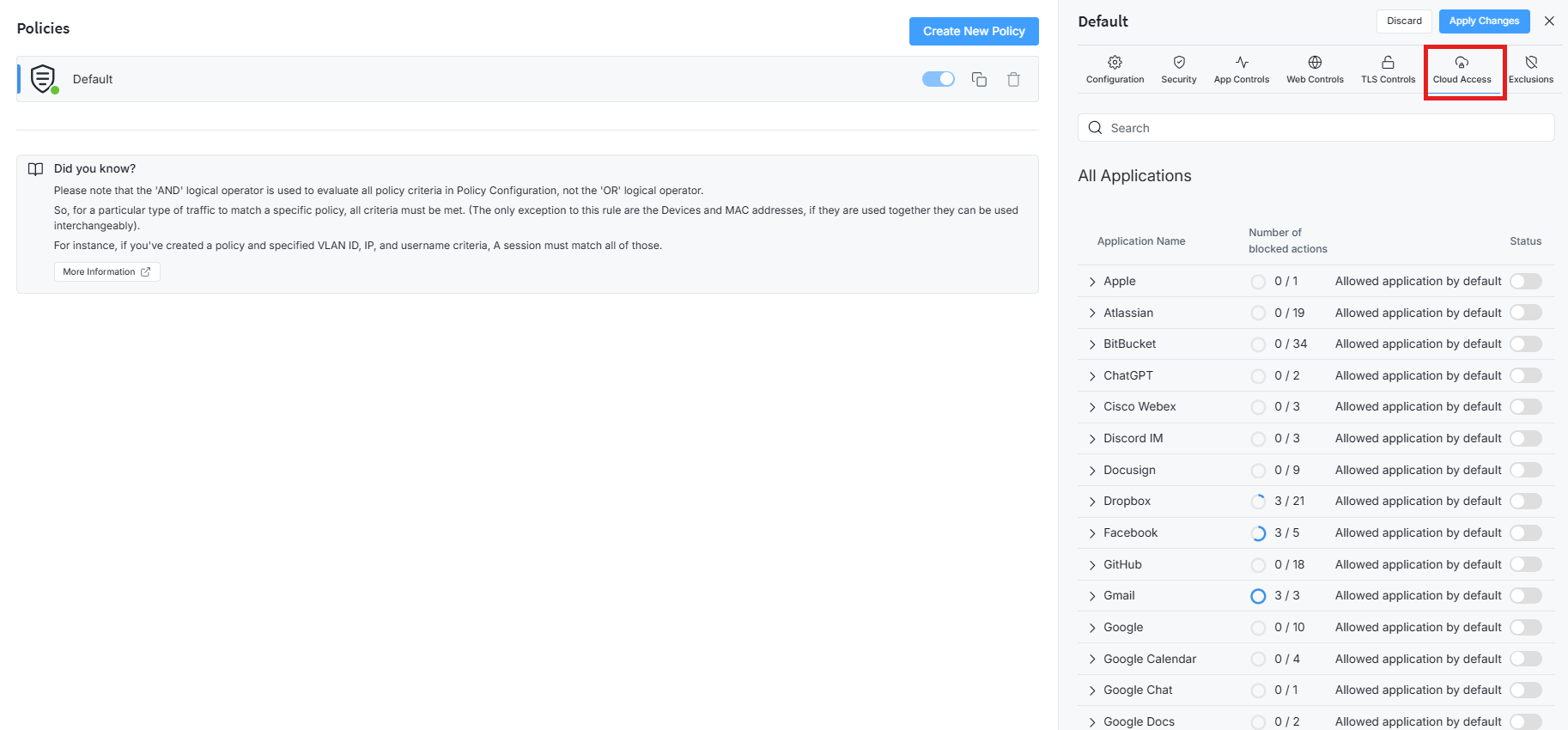Click the Create New Policy button
Image resolution: width=1568 pixels, height=730 pixels.
pyautogui.click(x=974, y=31)
